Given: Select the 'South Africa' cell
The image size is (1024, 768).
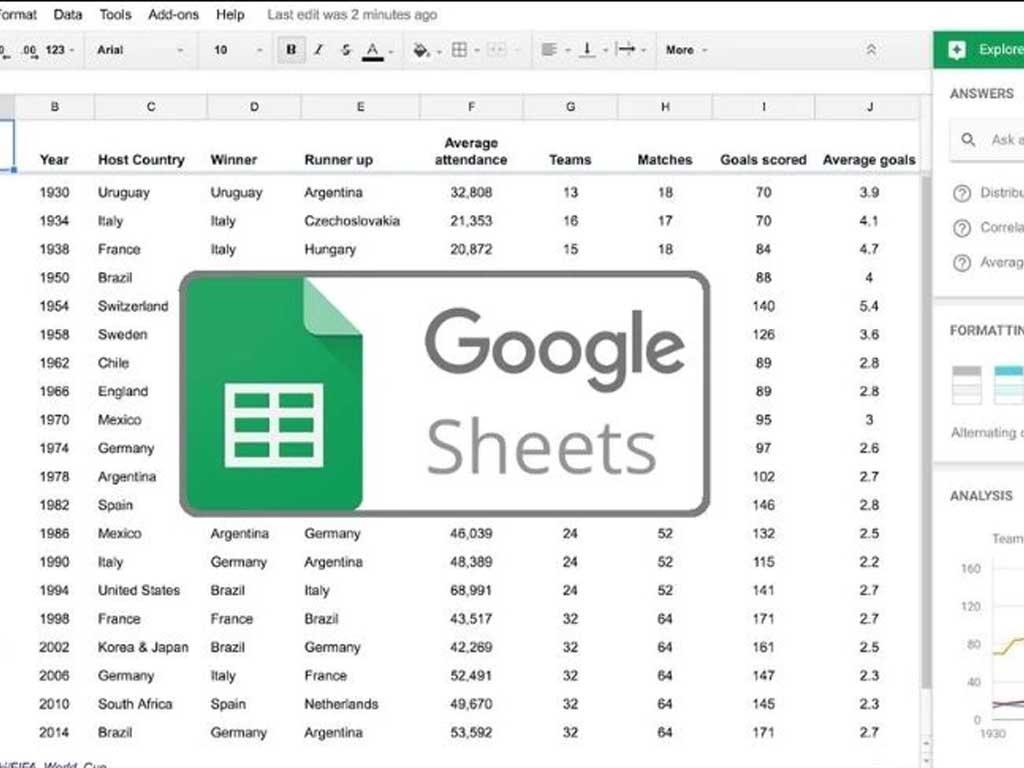Looking at the screenshot, I should [135, 704].
